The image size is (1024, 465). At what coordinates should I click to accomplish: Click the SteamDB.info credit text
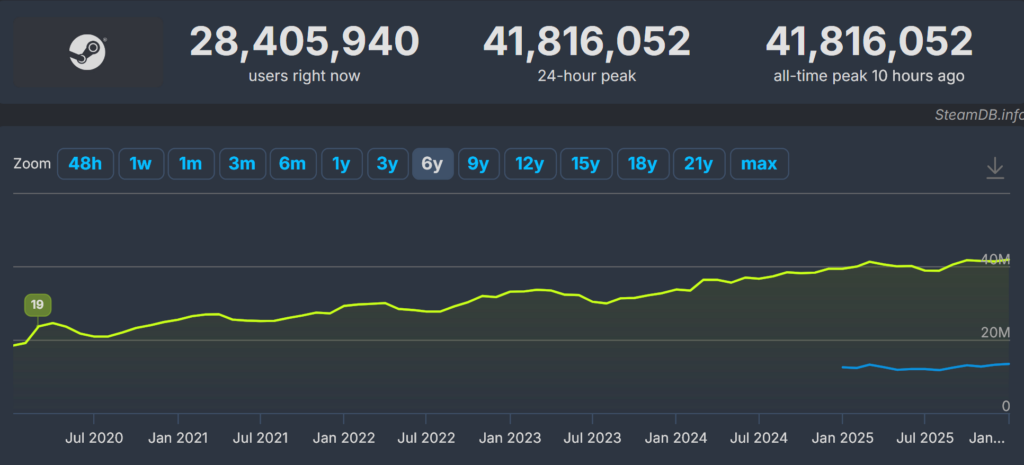[978, 115]
